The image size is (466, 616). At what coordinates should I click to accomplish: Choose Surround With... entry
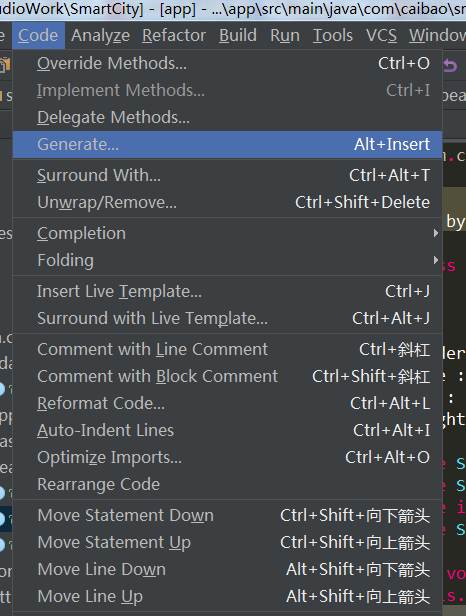(x=227, y=175)
